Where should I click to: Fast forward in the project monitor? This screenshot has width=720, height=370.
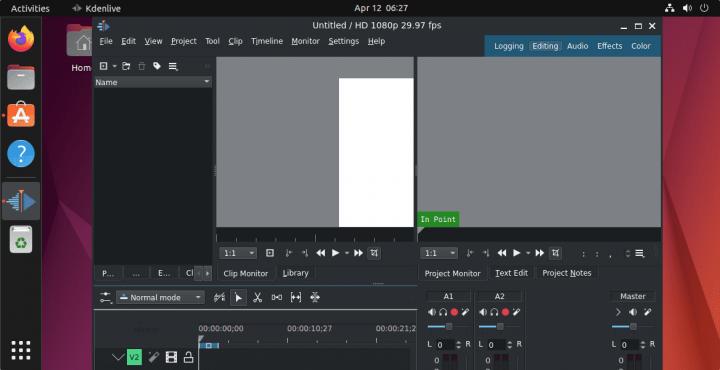coord(540,253)
